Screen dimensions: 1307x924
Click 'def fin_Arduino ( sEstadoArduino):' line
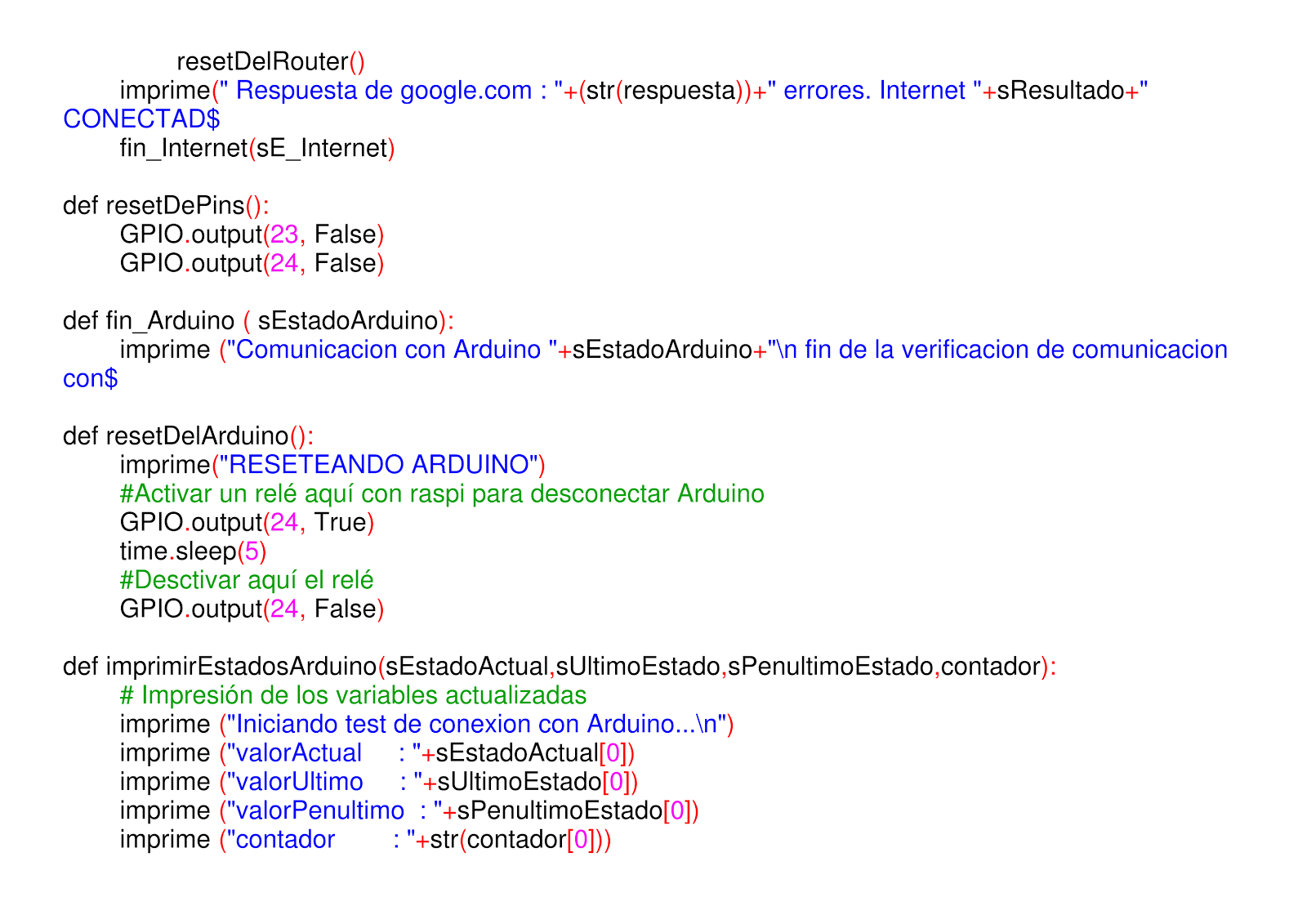click(258, 321)
